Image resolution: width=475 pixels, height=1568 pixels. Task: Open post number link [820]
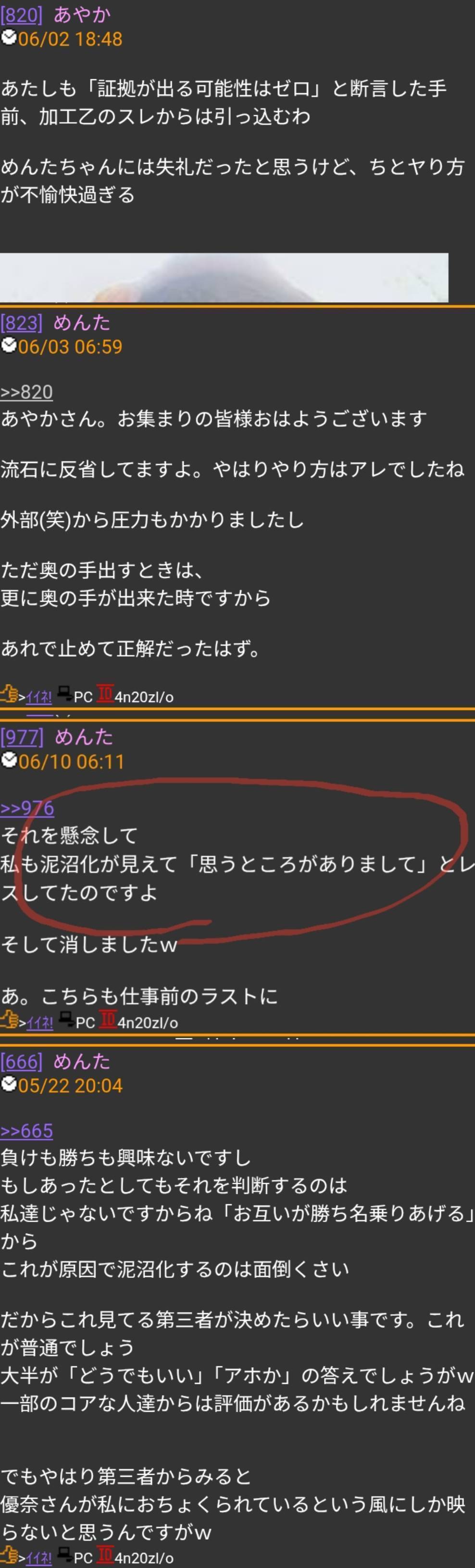[22, 14]
